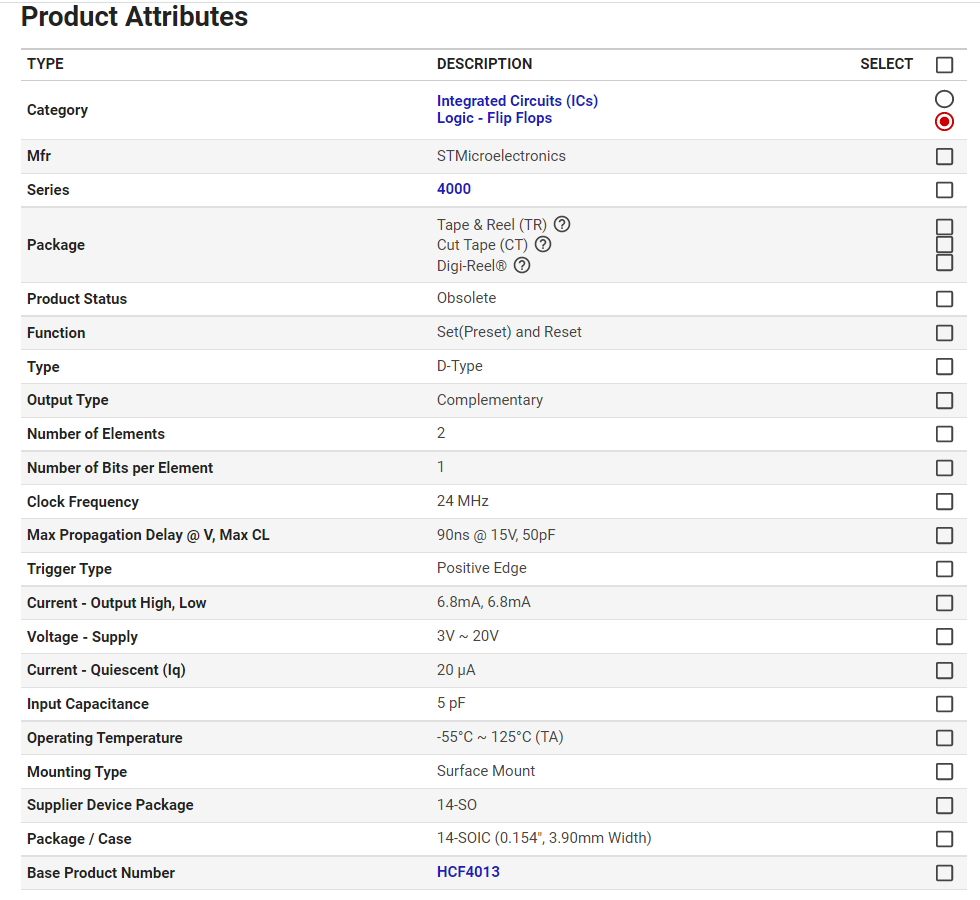This screenshot has width=980, height=900.
Task: Tick the Tape & Reel package checkbox
Action: [944, 227]
